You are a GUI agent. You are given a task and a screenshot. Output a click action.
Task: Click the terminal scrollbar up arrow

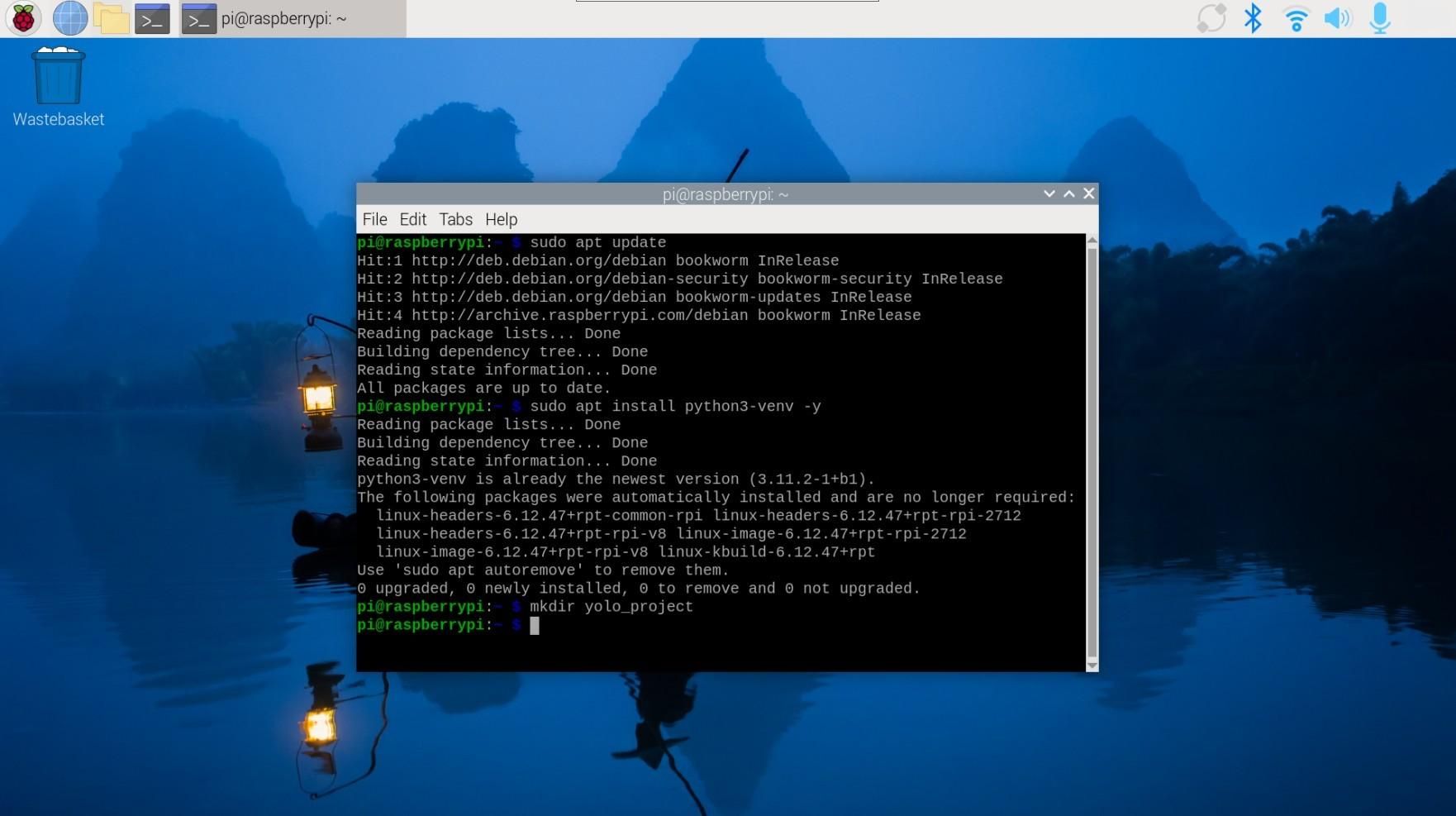[1092, 240]
